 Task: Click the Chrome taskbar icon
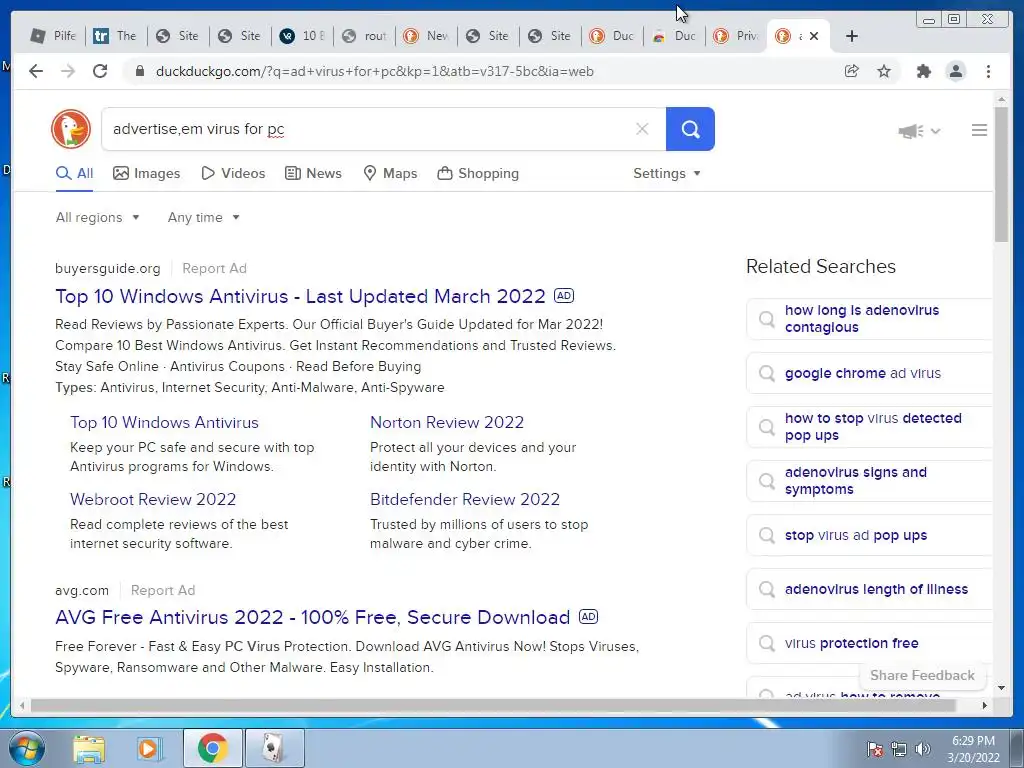click(x=212, y=748)
